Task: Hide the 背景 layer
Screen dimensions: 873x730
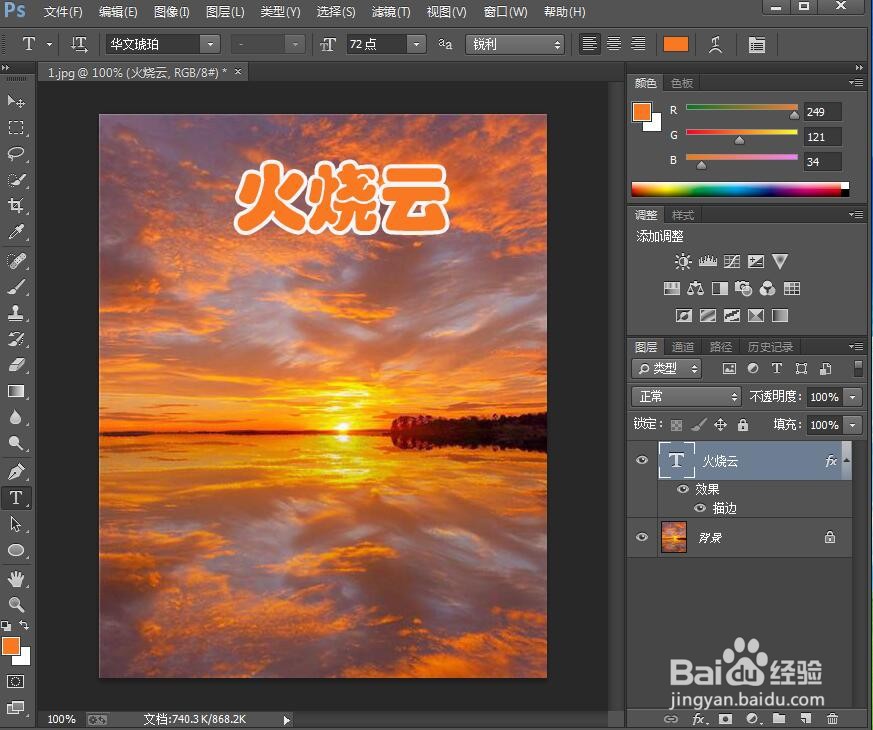Action: click(x=642, y=537)
